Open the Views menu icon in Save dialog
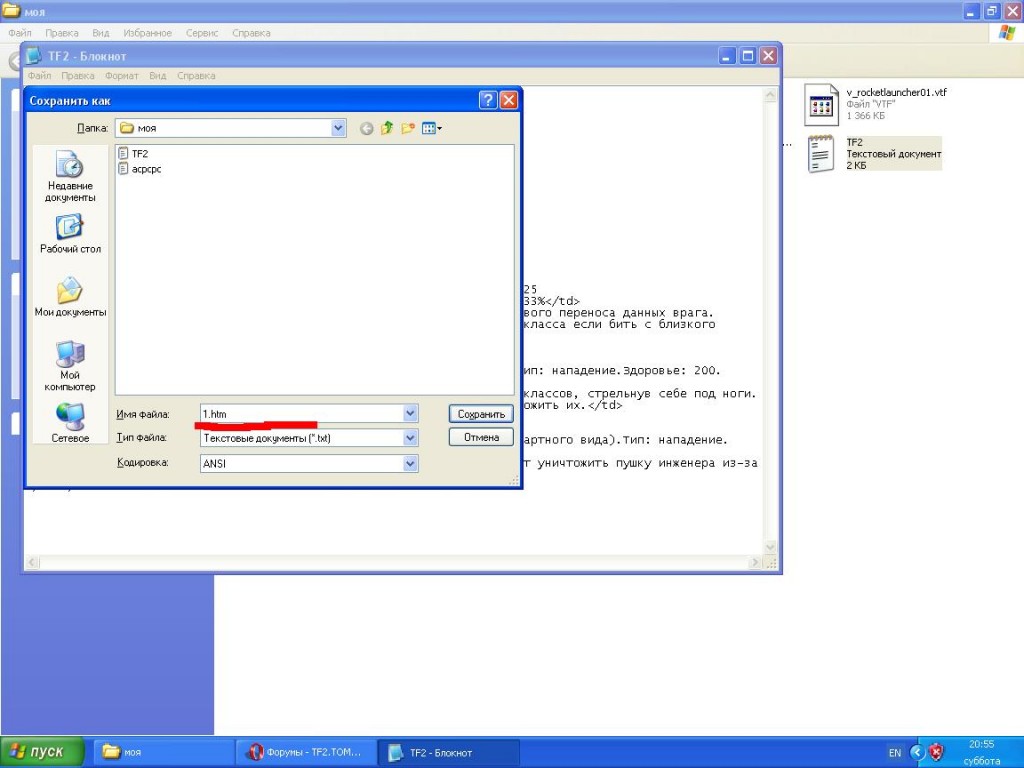The image size is (1024, 768). pos(432,128)
